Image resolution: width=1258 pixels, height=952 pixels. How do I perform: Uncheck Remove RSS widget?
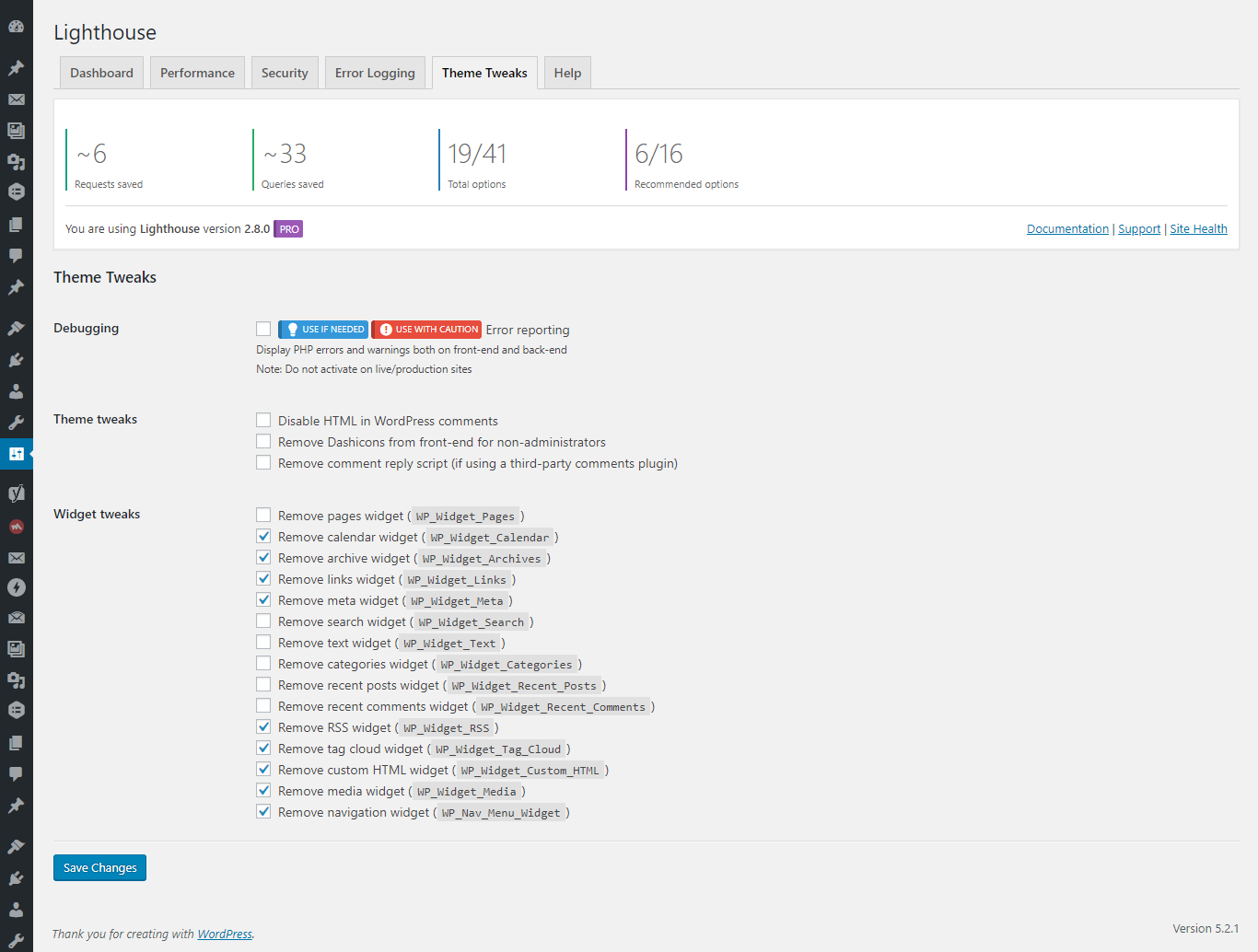(263, 726)
